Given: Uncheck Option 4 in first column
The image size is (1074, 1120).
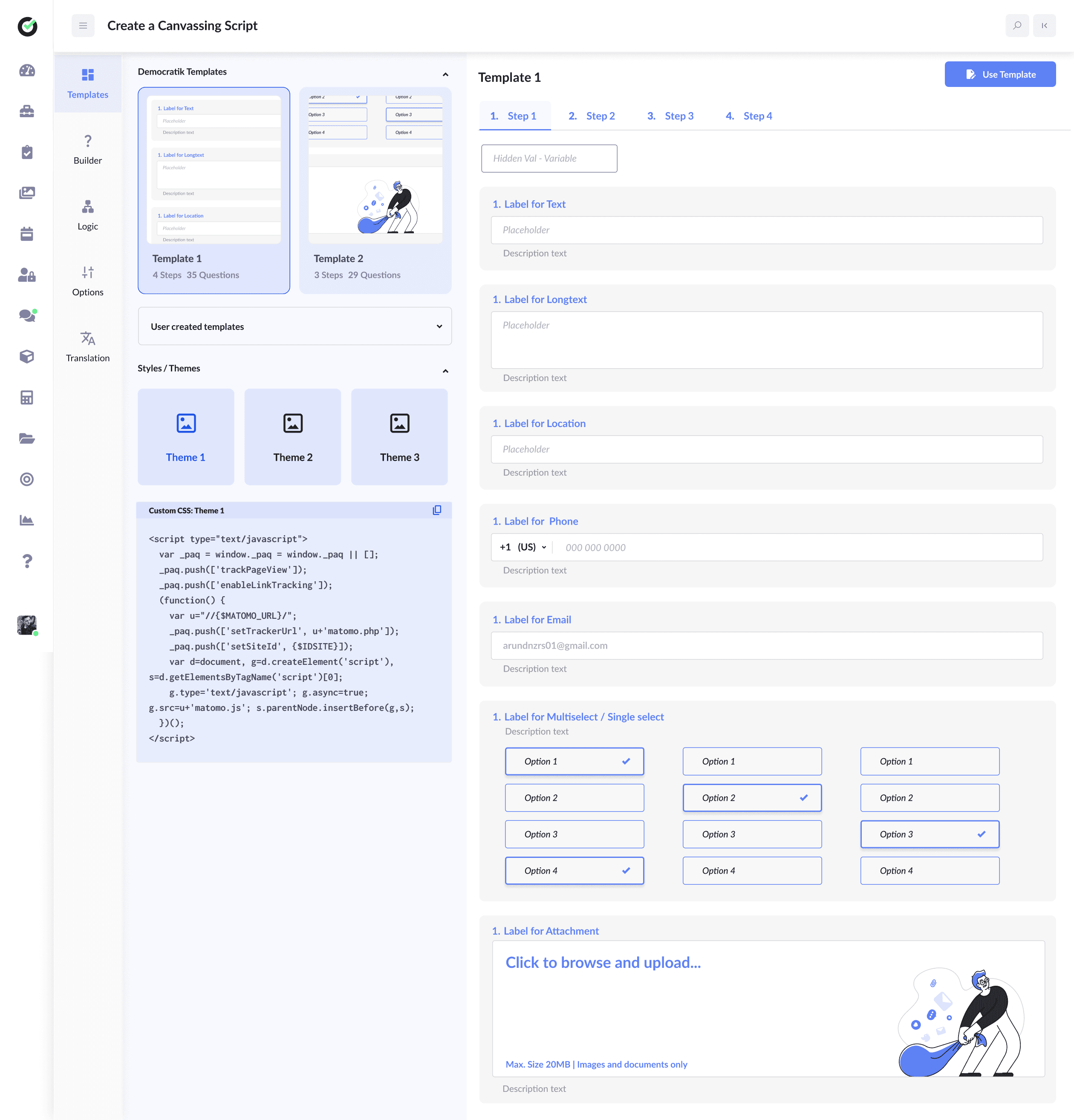Looking at the screenshot, I should (x=575, y=871).
